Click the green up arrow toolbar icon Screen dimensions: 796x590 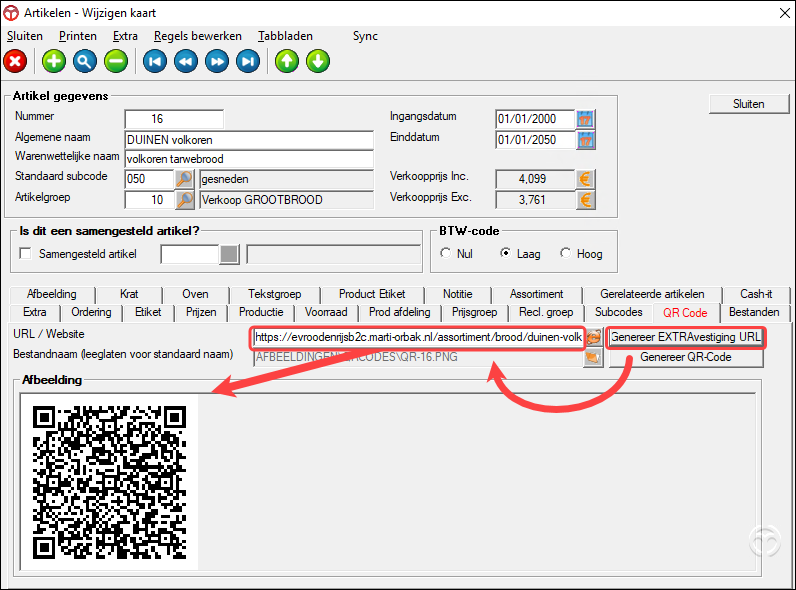pyautogui.click(x=287, y=61)
